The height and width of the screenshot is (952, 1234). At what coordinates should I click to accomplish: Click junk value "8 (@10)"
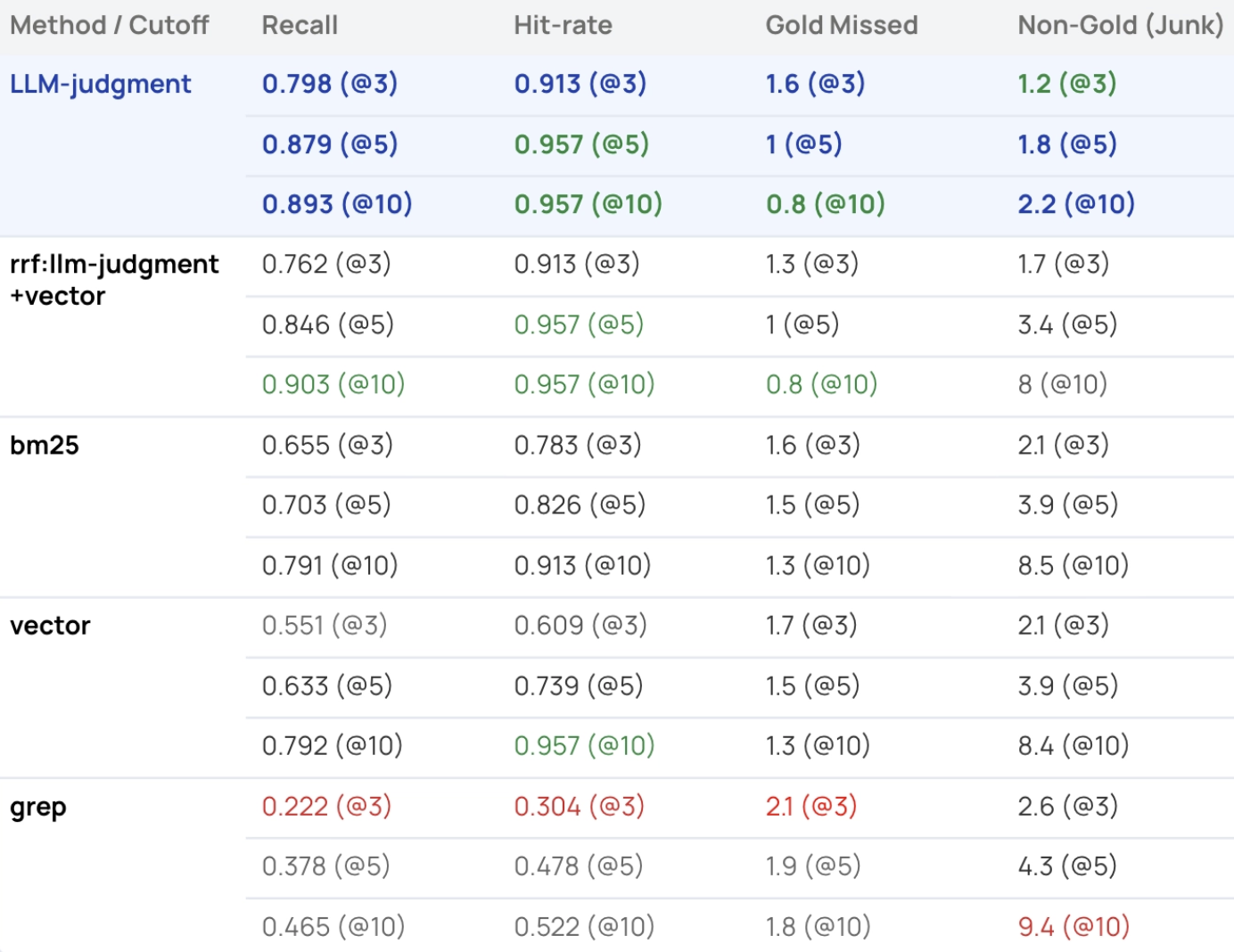click(x=1063, y=384)
